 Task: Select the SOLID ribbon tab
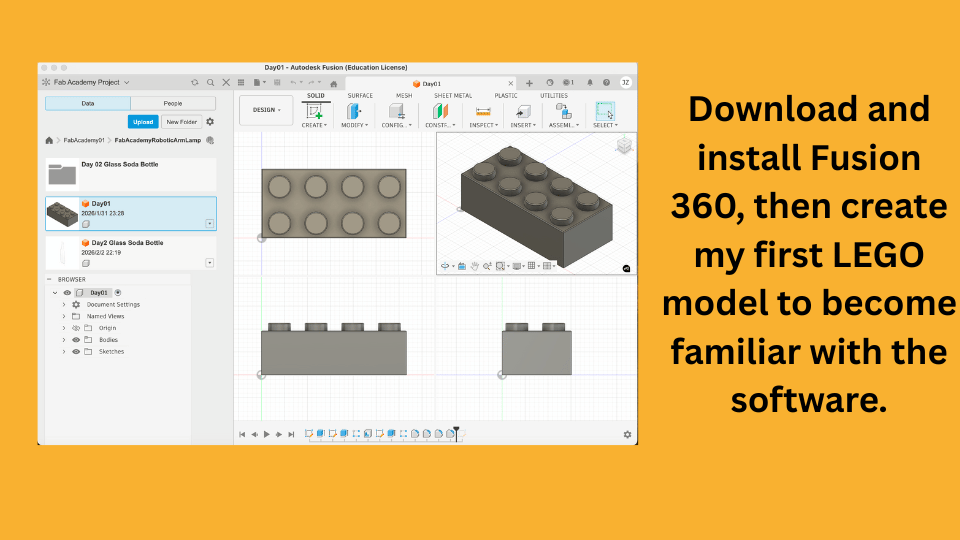click(316, 96)
